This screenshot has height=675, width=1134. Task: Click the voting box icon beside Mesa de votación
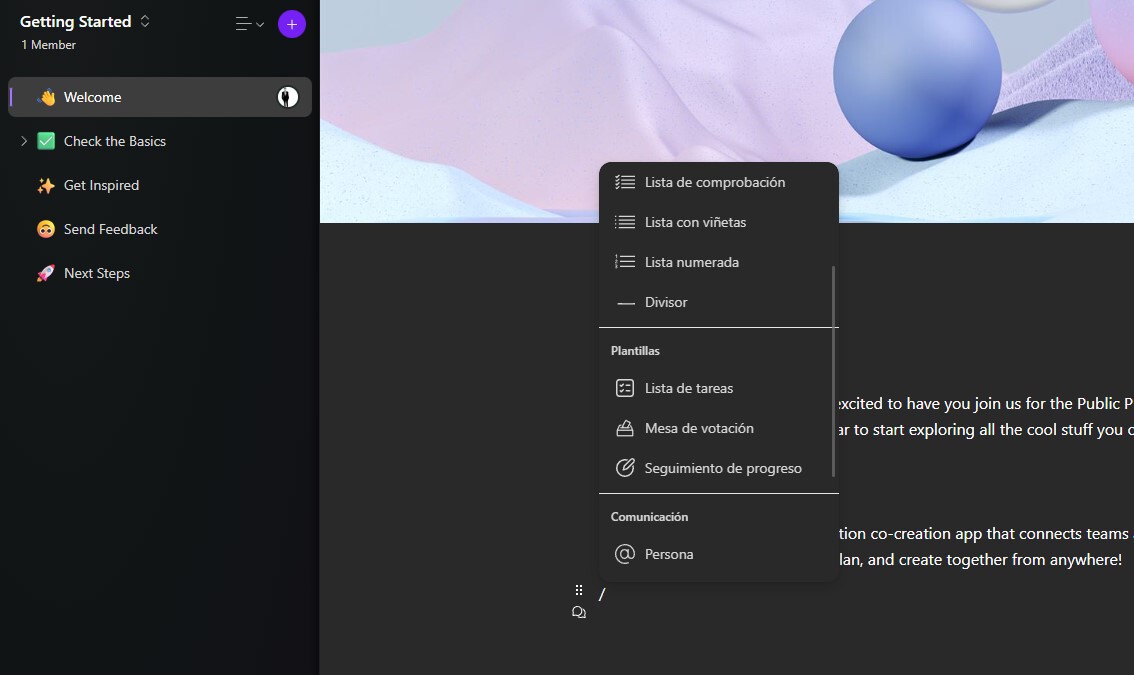point(624,427)
